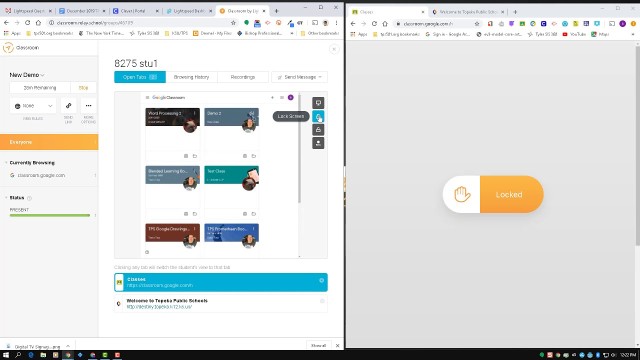Click the taskbar clock

[628, 355]
